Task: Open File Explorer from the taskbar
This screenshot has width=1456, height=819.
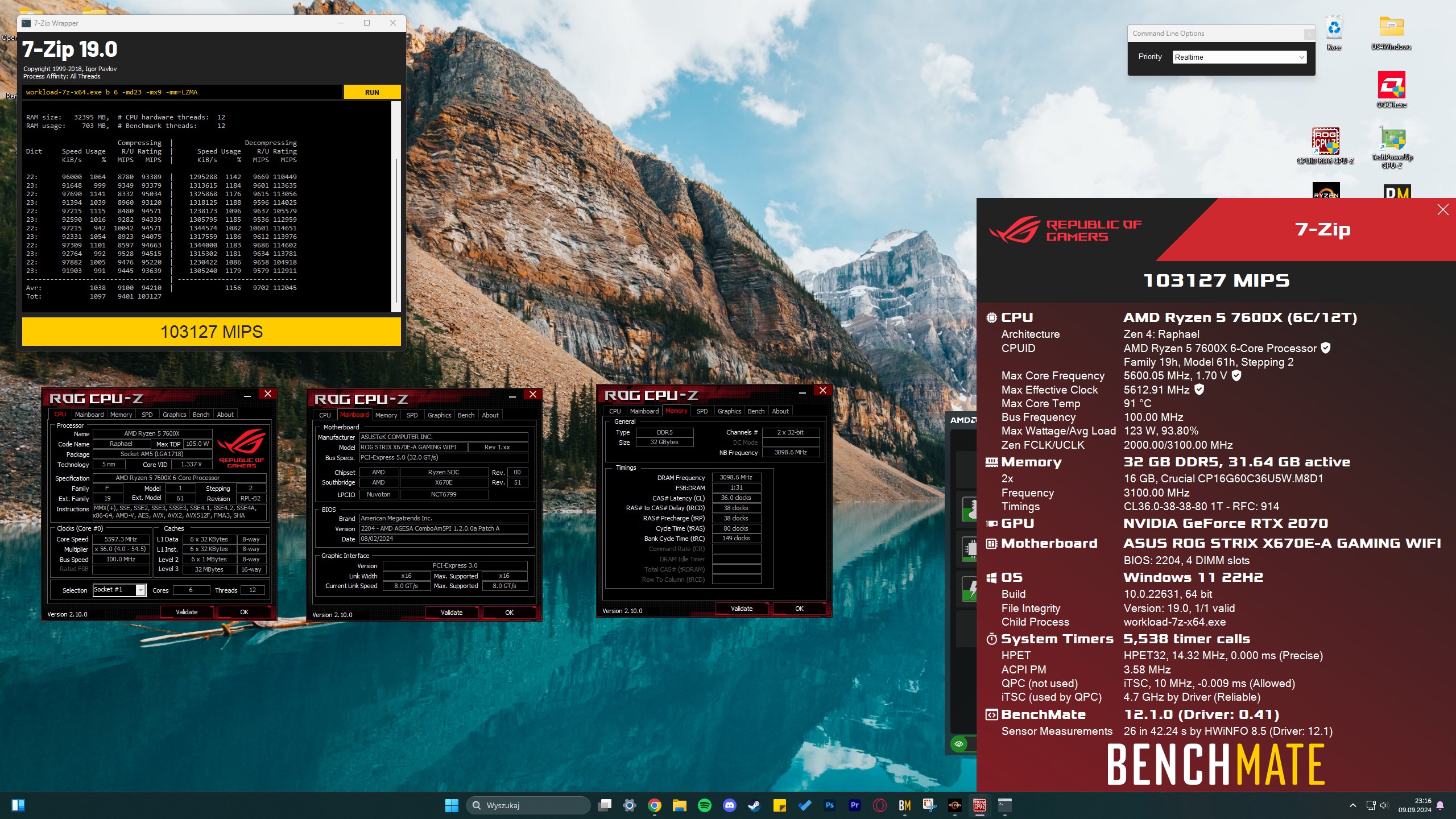Action: click(x=679, y=805)
